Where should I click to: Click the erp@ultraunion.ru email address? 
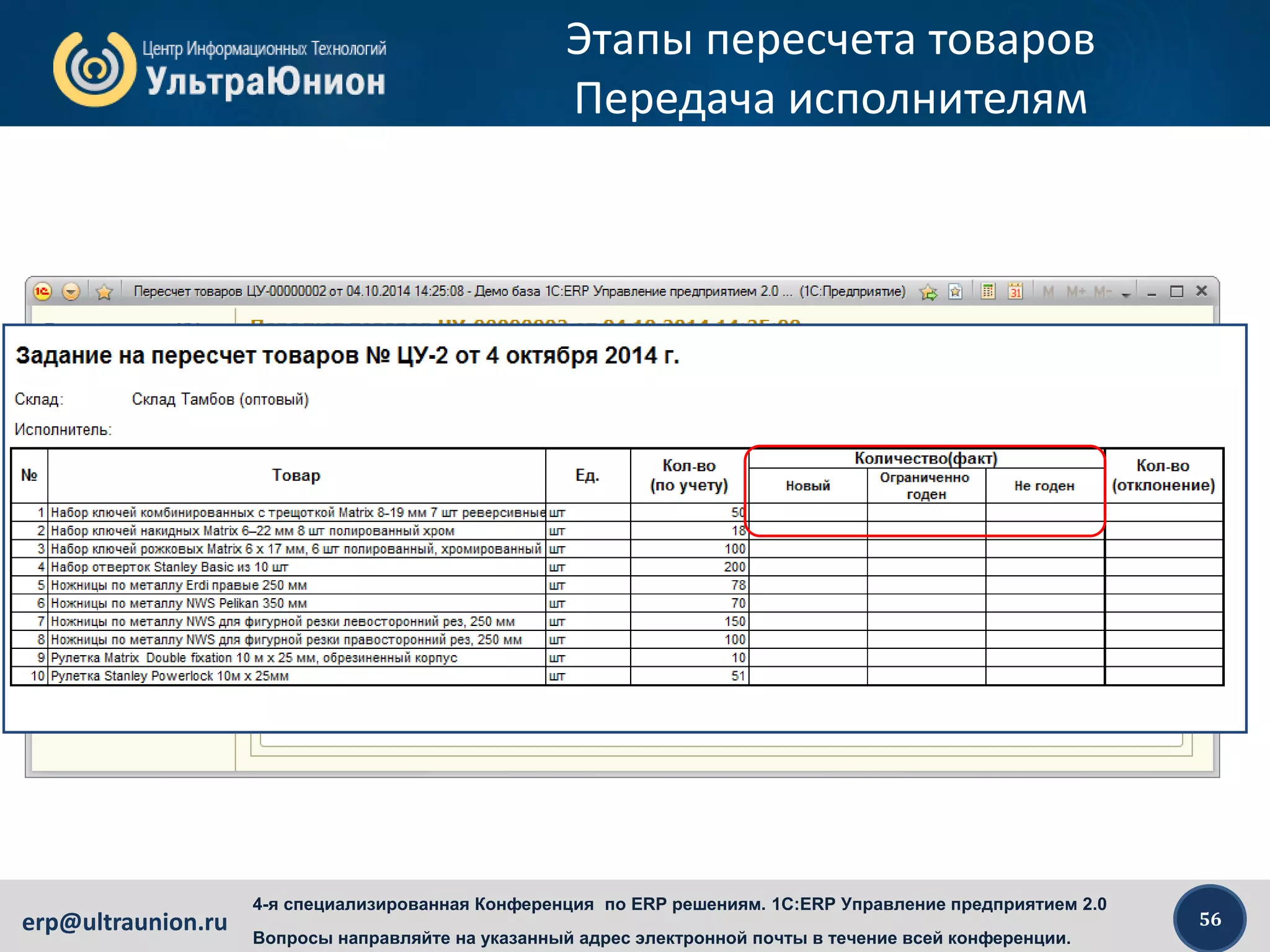[x=125, y=922]
